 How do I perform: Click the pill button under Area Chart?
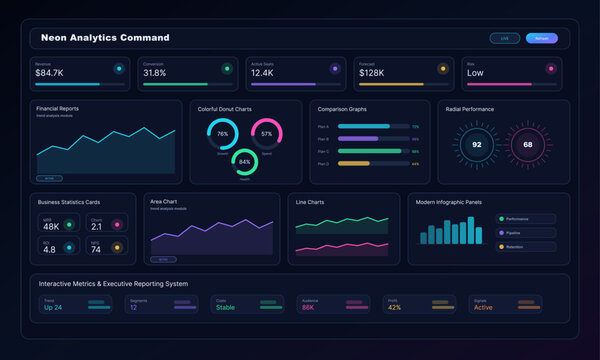pyautogui.click(x=163, y=259)
